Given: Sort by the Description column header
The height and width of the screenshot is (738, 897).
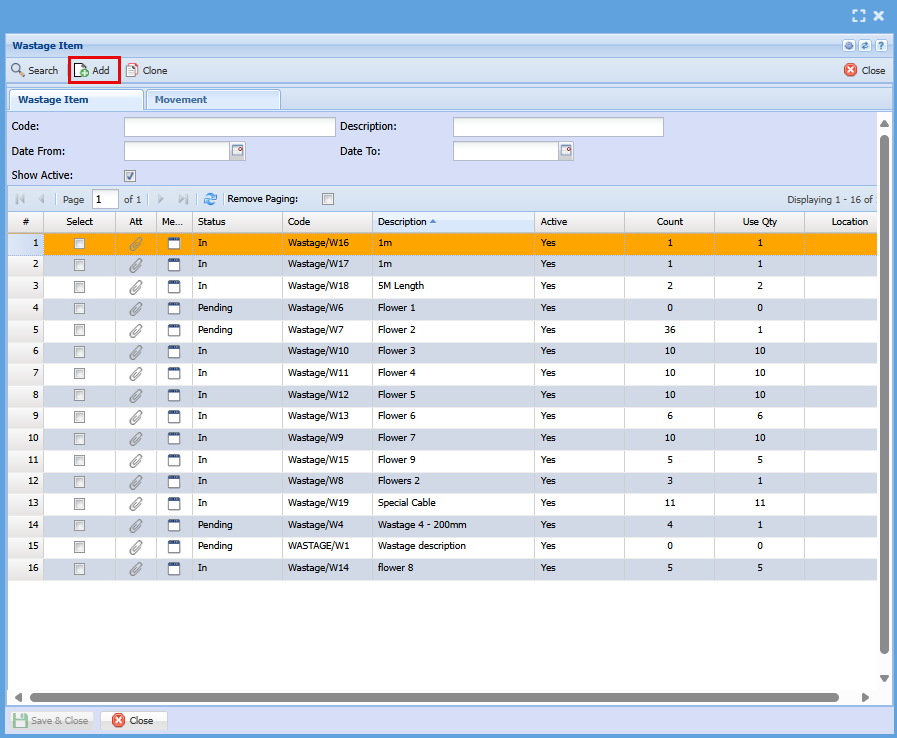Looking at the screenshot, I should tap(402, 222).
